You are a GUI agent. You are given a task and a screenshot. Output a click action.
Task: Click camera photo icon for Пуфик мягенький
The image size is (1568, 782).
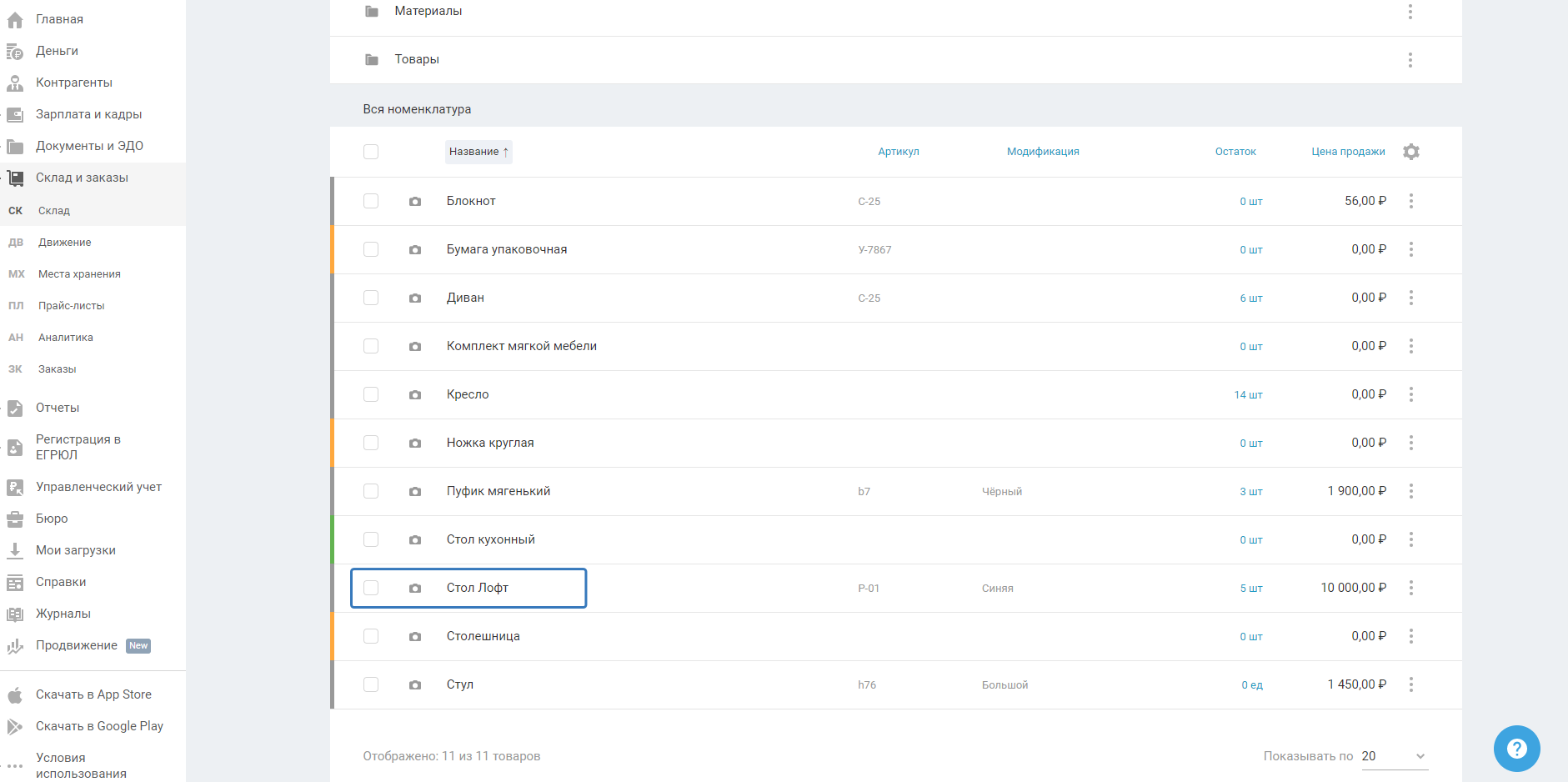(x=415, y=492)
